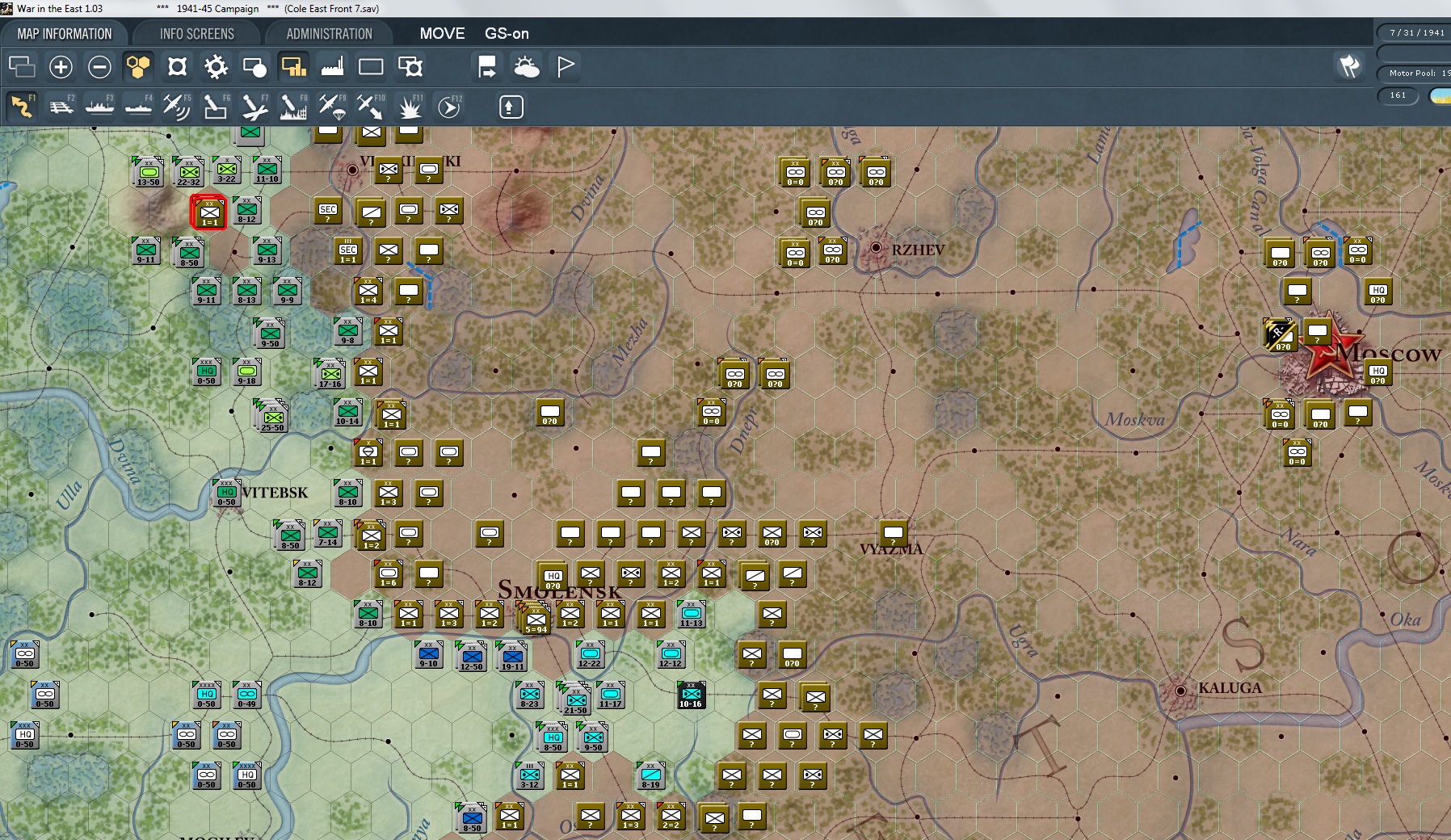
Task: Select the green 13-50 unit counter
Action: click(x=148, y=172)
